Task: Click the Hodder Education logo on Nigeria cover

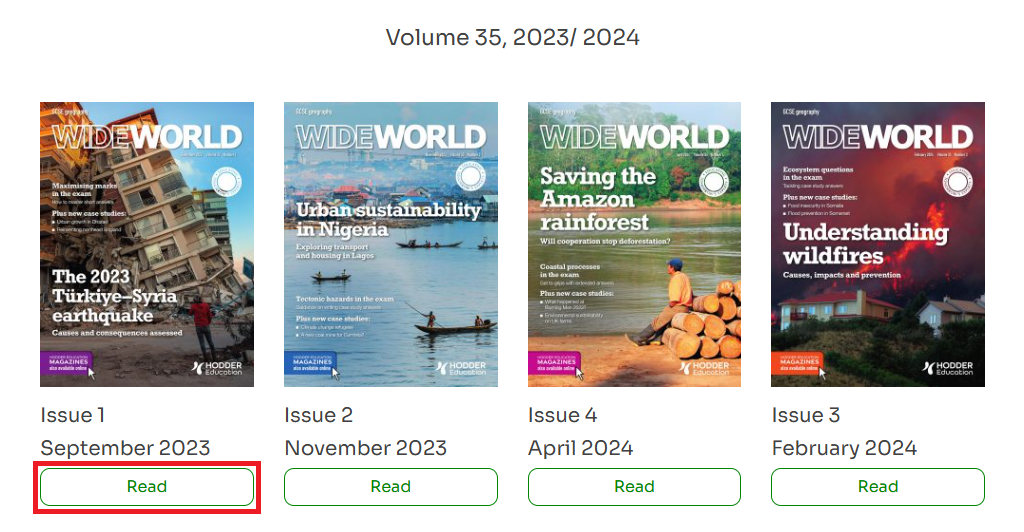Action: (461, 368)
